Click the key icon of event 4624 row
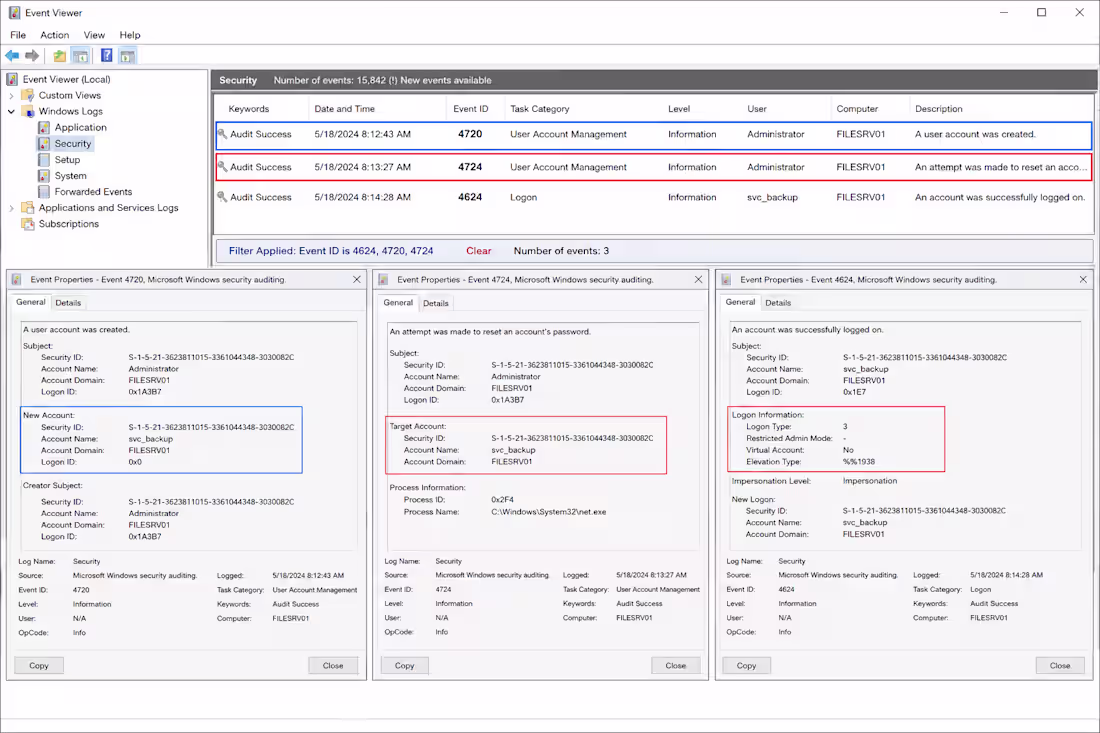 (x=222, y=196)
